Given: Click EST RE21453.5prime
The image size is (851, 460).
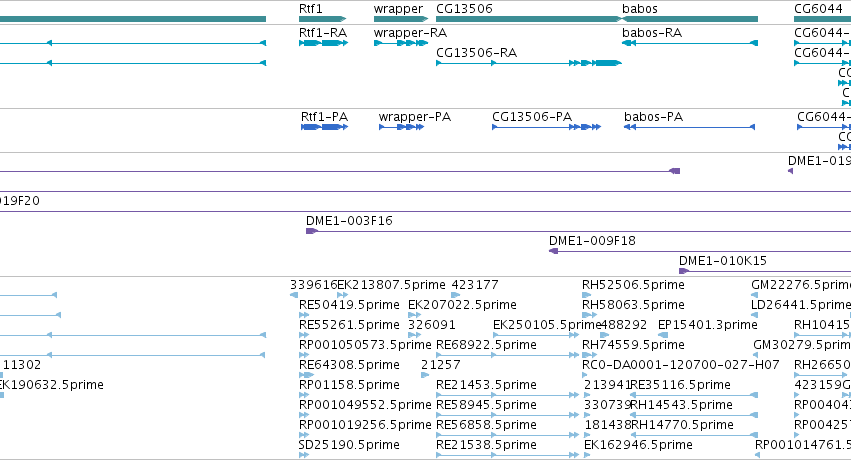Looking at the screenshot, I should point(486,385).
